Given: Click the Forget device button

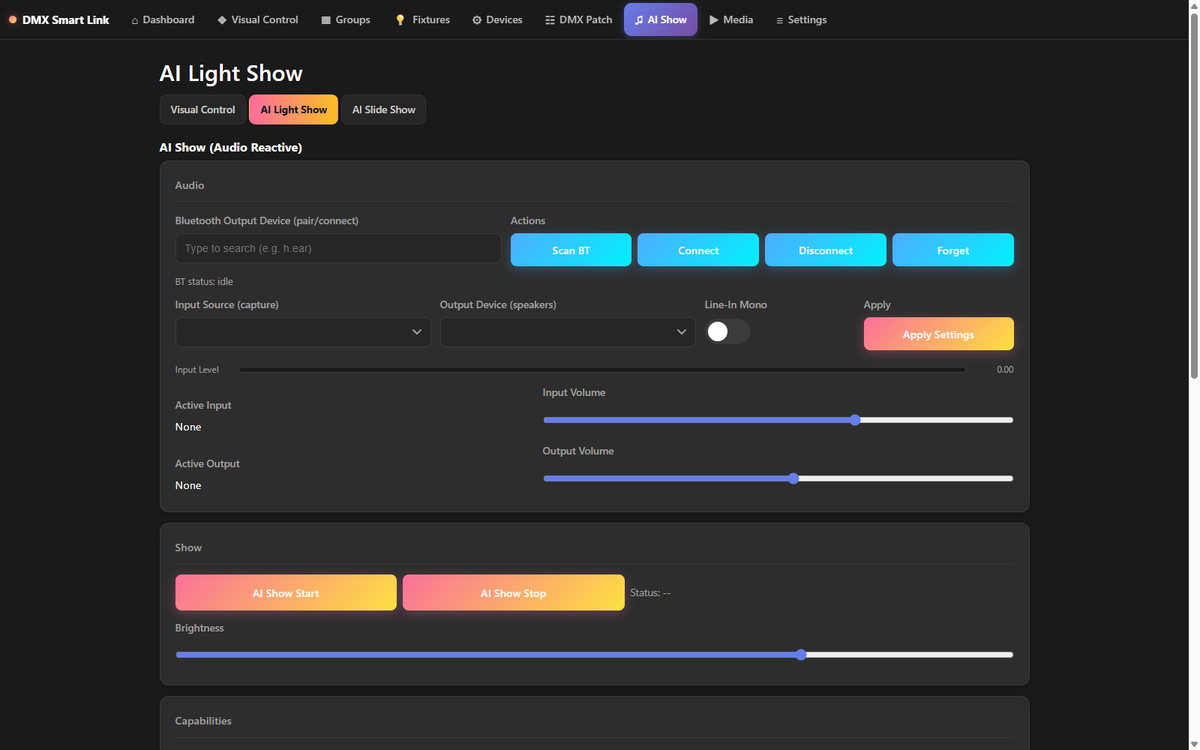Looking at the screenshot, I should tap(953, 250).
